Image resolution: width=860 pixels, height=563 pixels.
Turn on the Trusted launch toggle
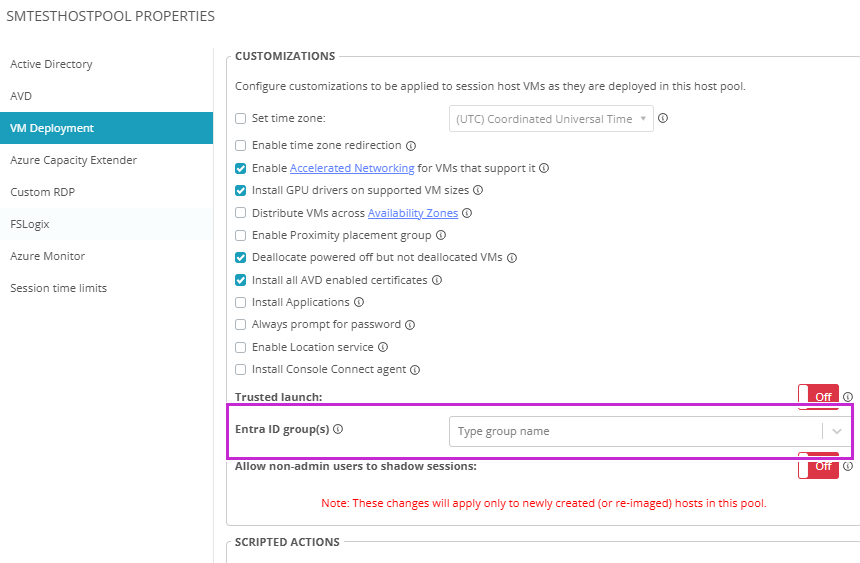click(818, 397)
